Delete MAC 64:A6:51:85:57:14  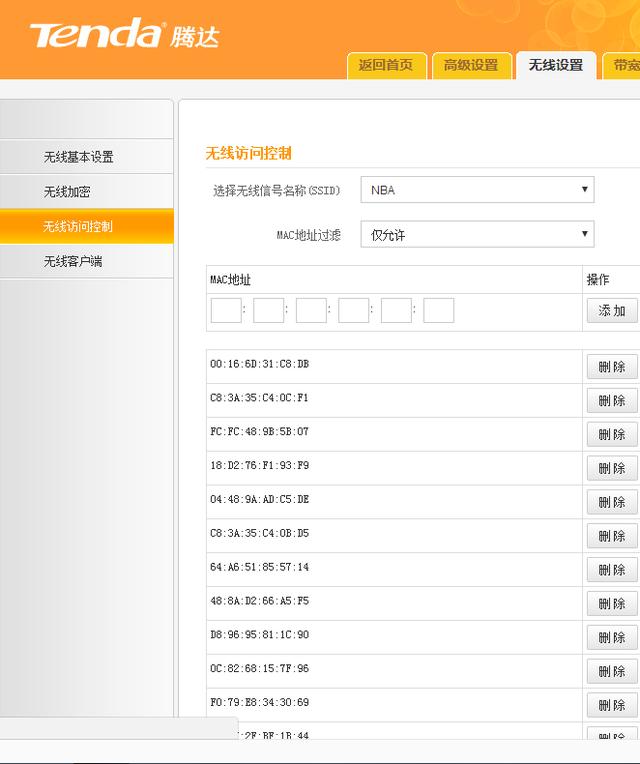[x=612, y=570]
